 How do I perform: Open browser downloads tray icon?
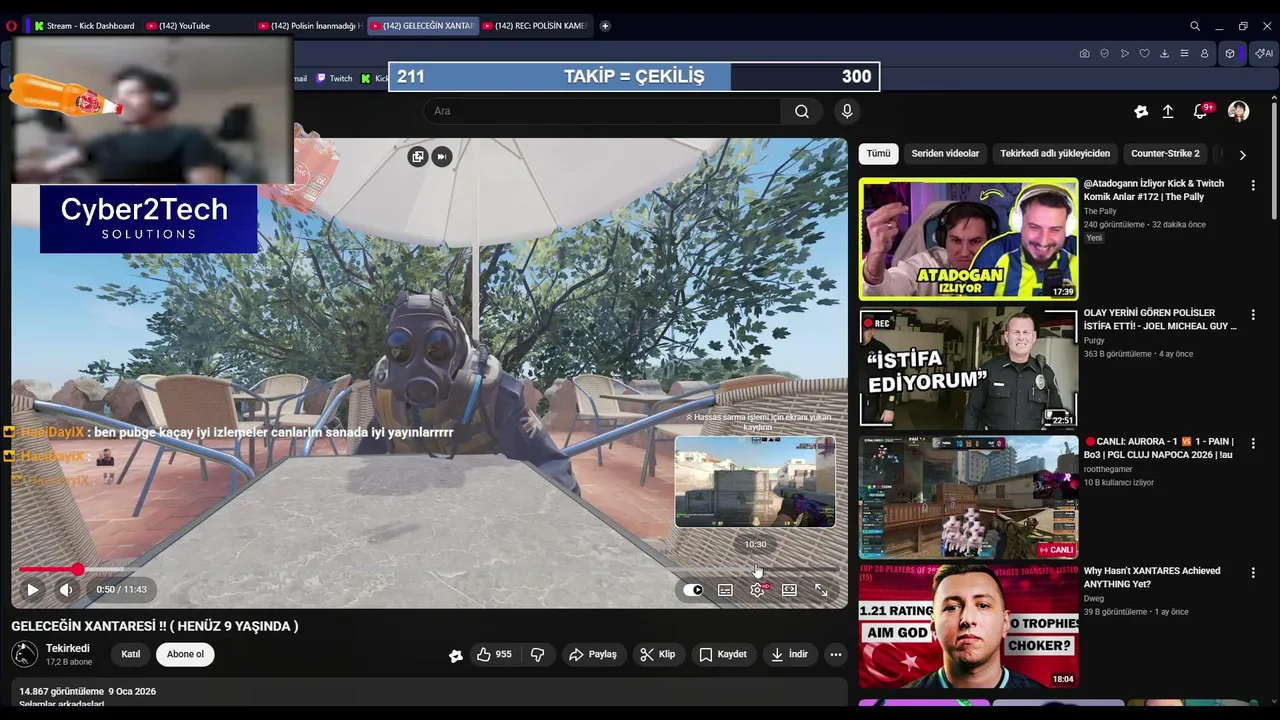coord(1164,54)
